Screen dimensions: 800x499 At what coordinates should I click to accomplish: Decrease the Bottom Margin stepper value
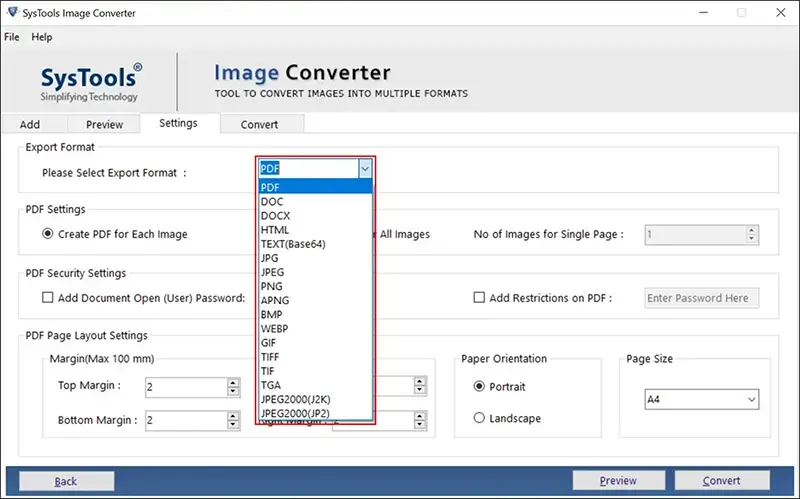click(233, 425)
